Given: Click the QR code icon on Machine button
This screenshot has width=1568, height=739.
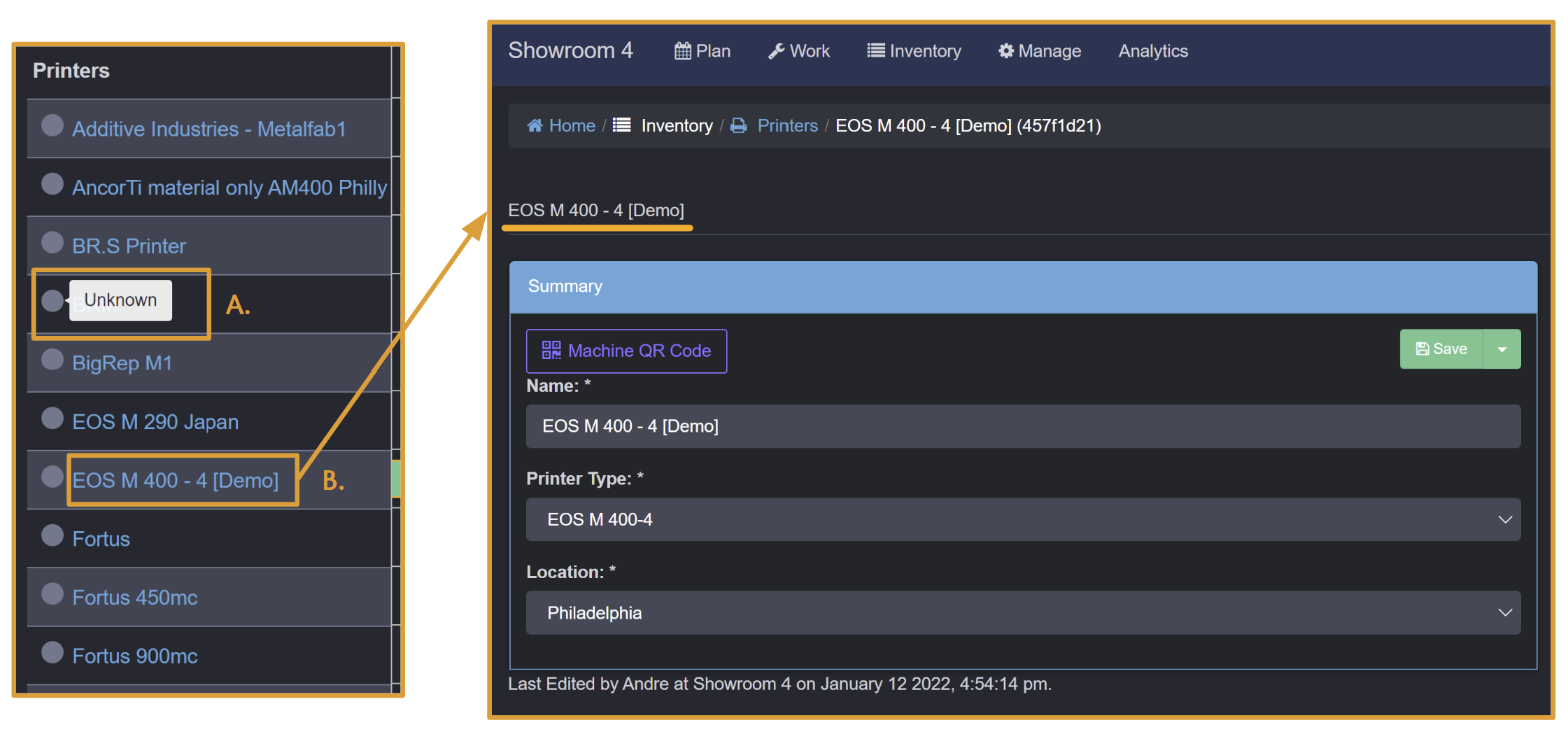Looking at the screenshot, I should tap(551, 350).
